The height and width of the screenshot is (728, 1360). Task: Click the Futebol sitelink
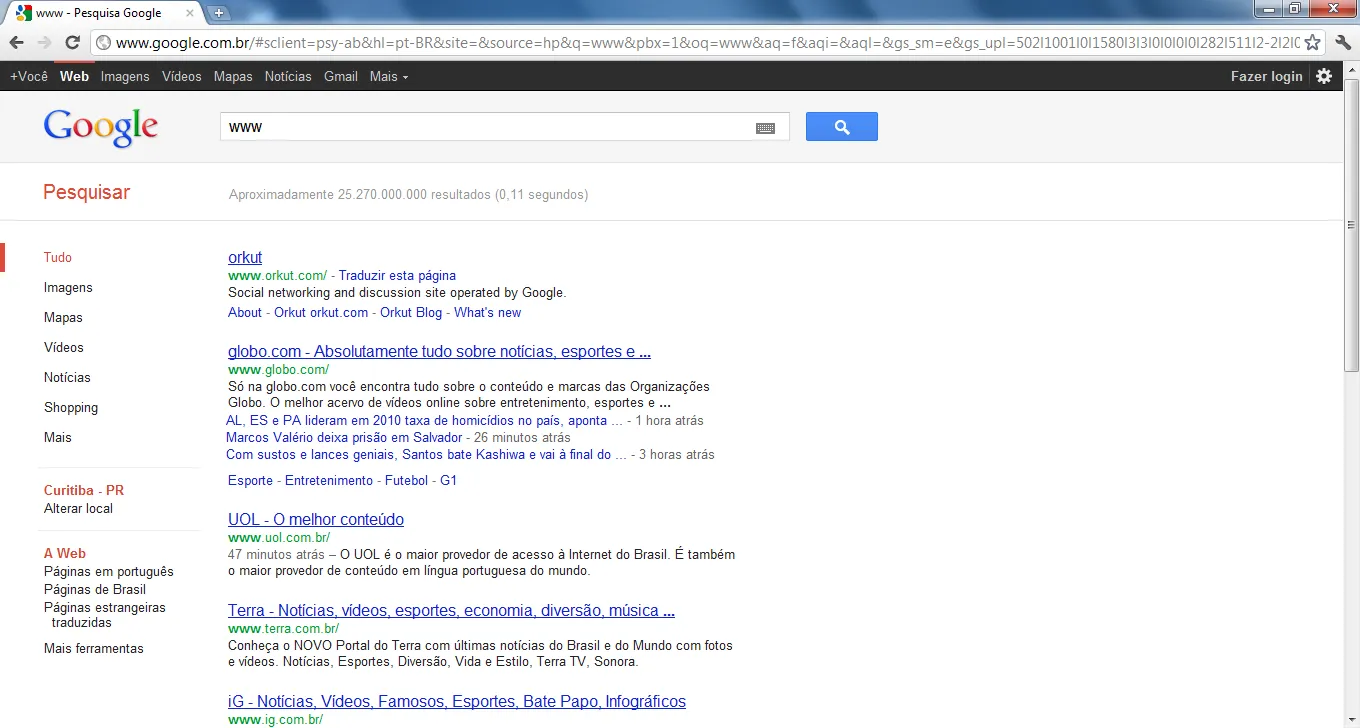point(407,480)
